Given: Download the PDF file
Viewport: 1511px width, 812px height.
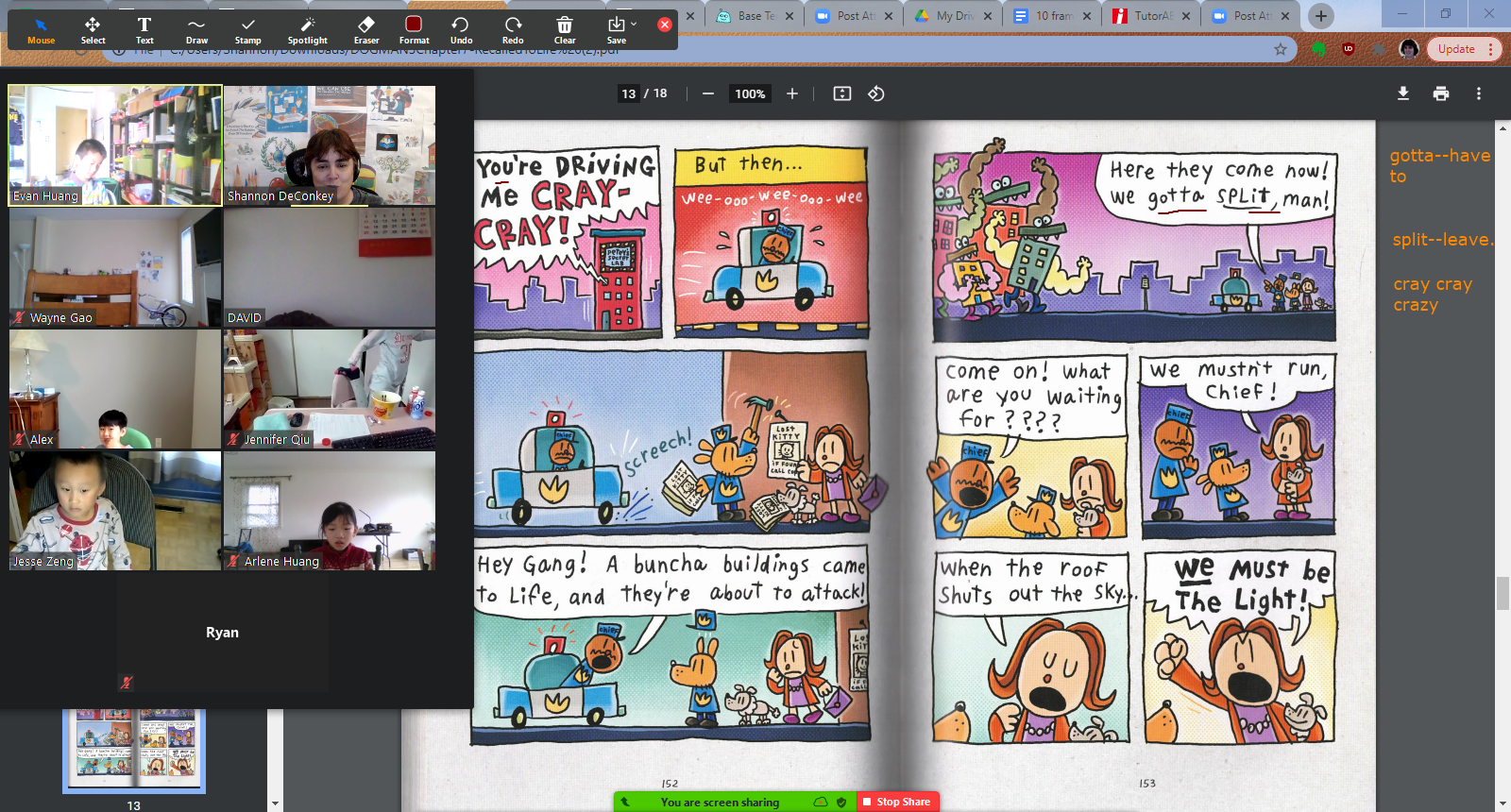Looking at the screenshot, I should 1403,93.
